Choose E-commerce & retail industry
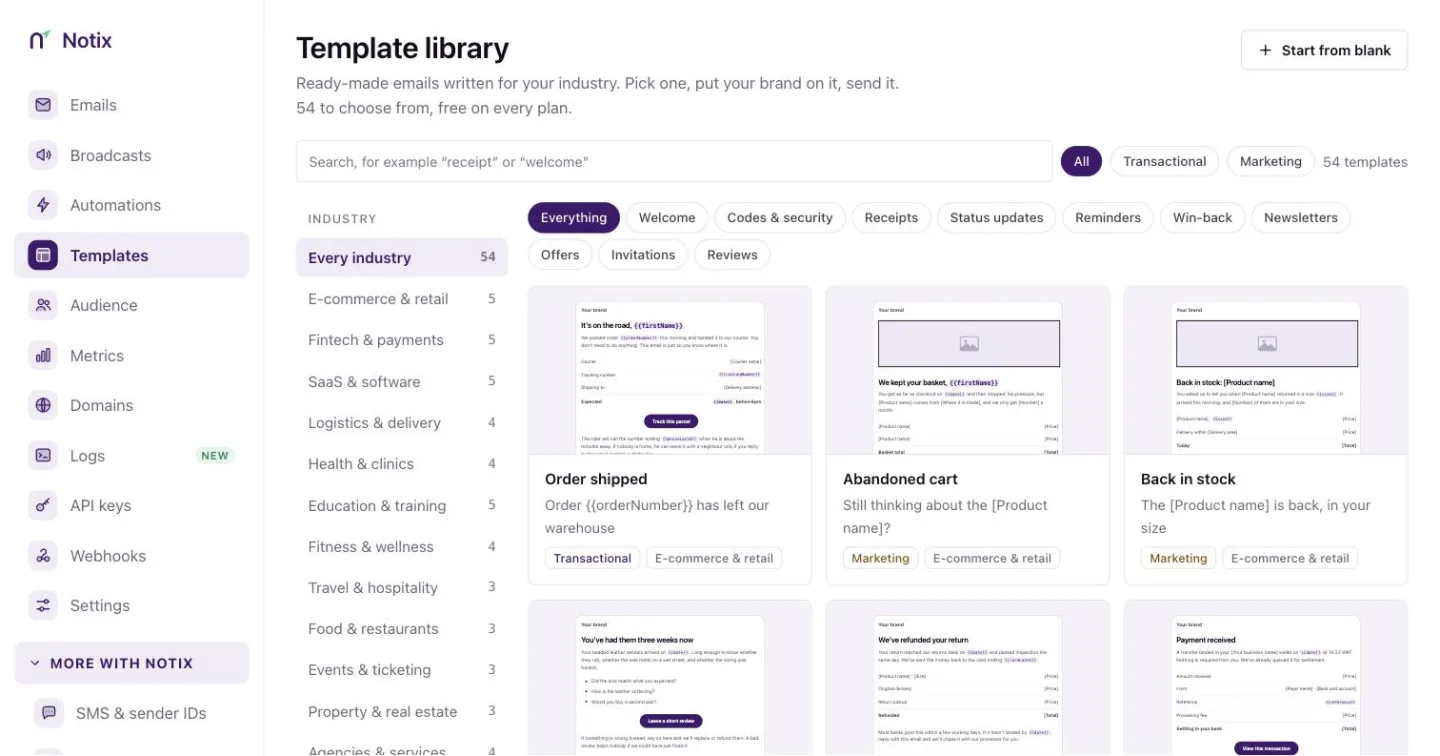Screen dimensions: 1440x756 click(x=402, y=299)
